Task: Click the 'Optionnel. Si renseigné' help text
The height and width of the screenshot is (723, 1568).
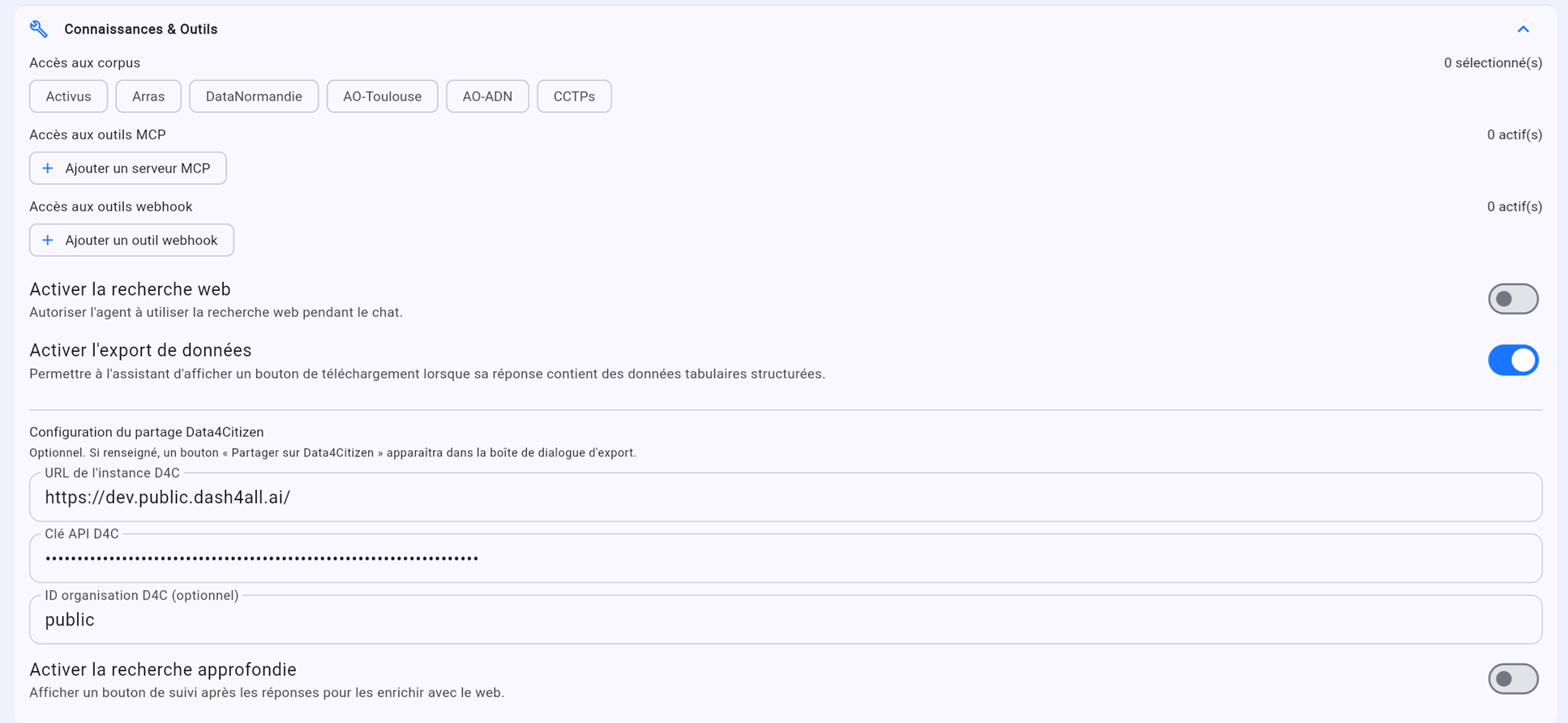Action: pyautogui.click(x=332, y=453)
